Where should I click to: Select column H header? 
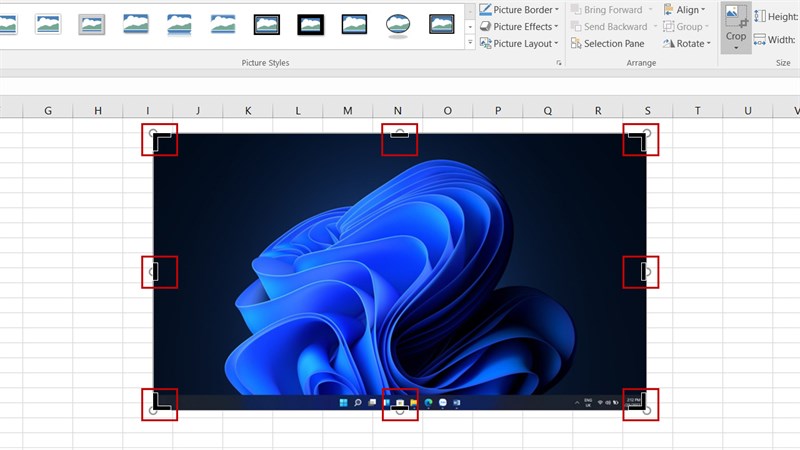[98, 111]
